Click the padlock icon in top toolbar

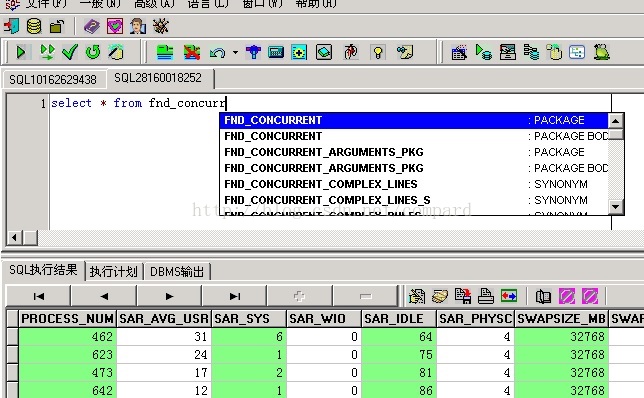click(x=57, y=26)
